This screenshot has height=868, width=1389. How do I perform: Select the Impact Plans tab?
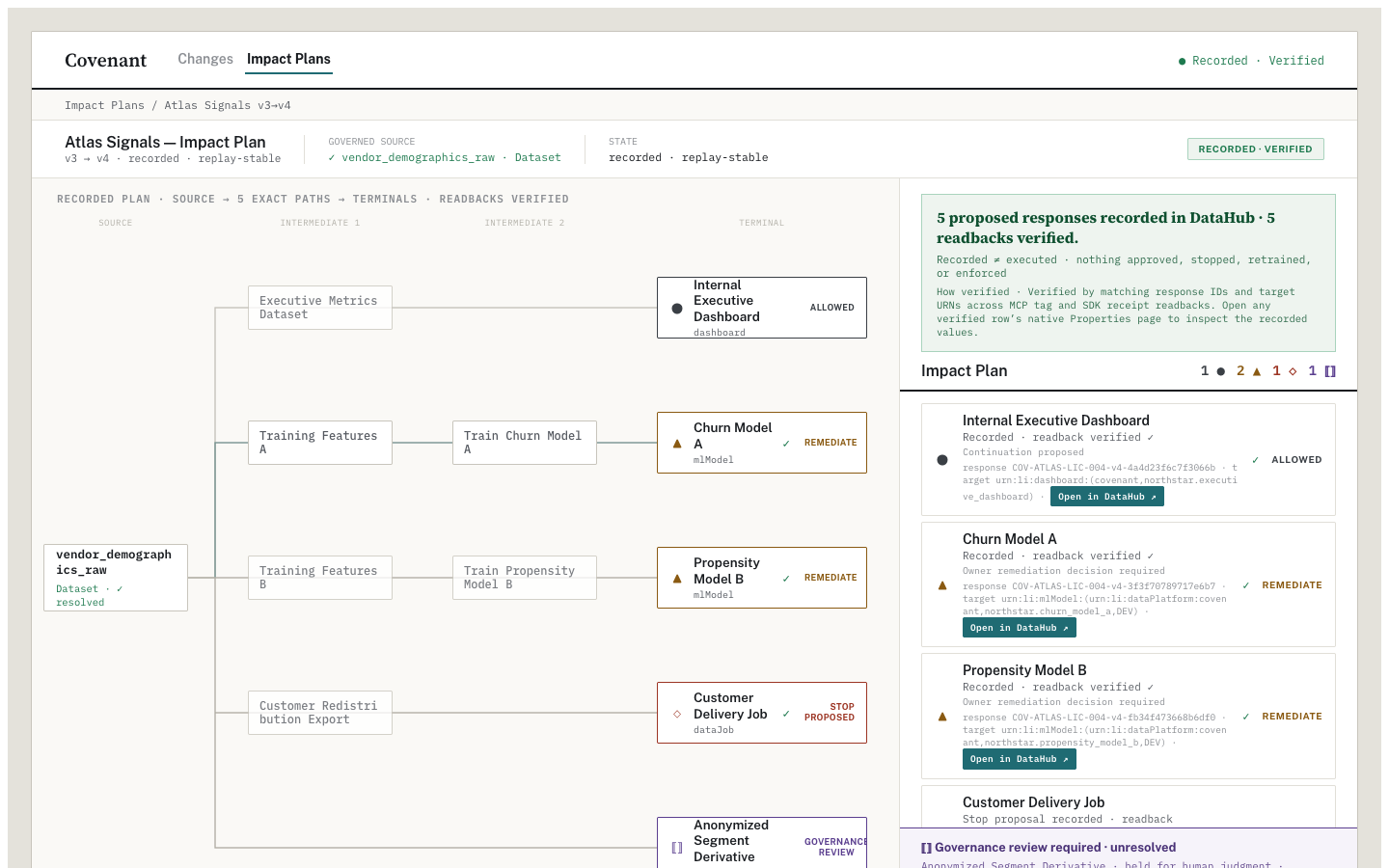coord(288,59)
